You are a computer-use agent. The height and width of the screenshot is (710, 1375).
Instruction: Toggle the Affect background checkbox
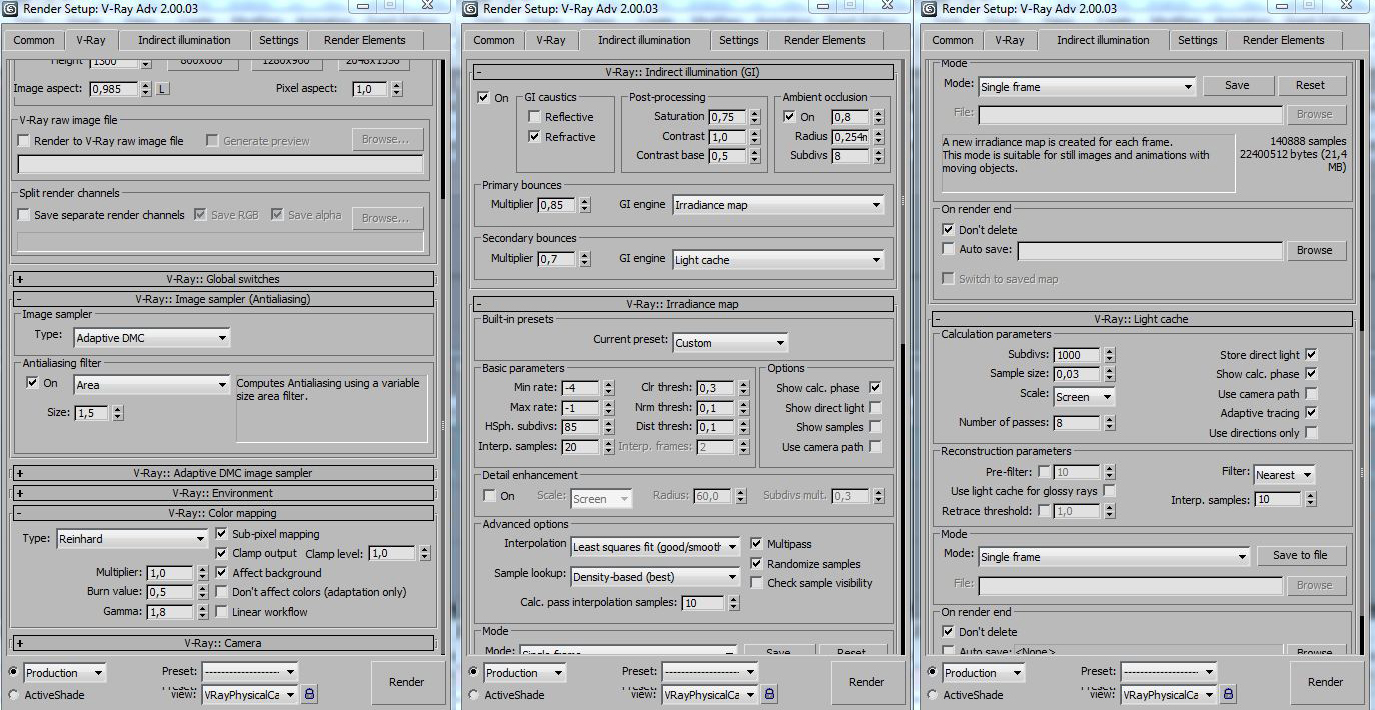[x=222, y=573]
